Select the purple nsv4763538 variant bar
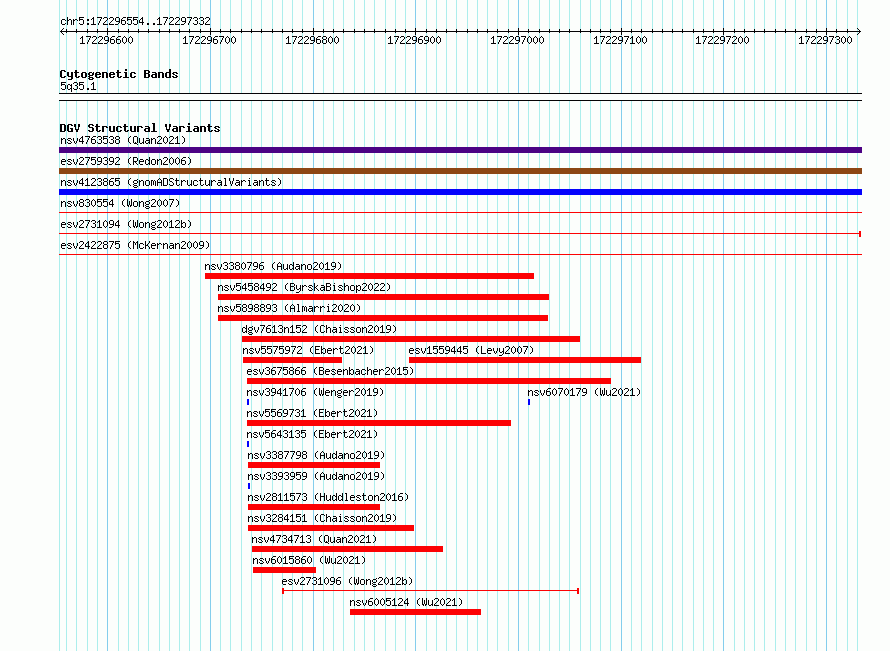Viewport: 890px width, 651px height. [x=460, y=150]
